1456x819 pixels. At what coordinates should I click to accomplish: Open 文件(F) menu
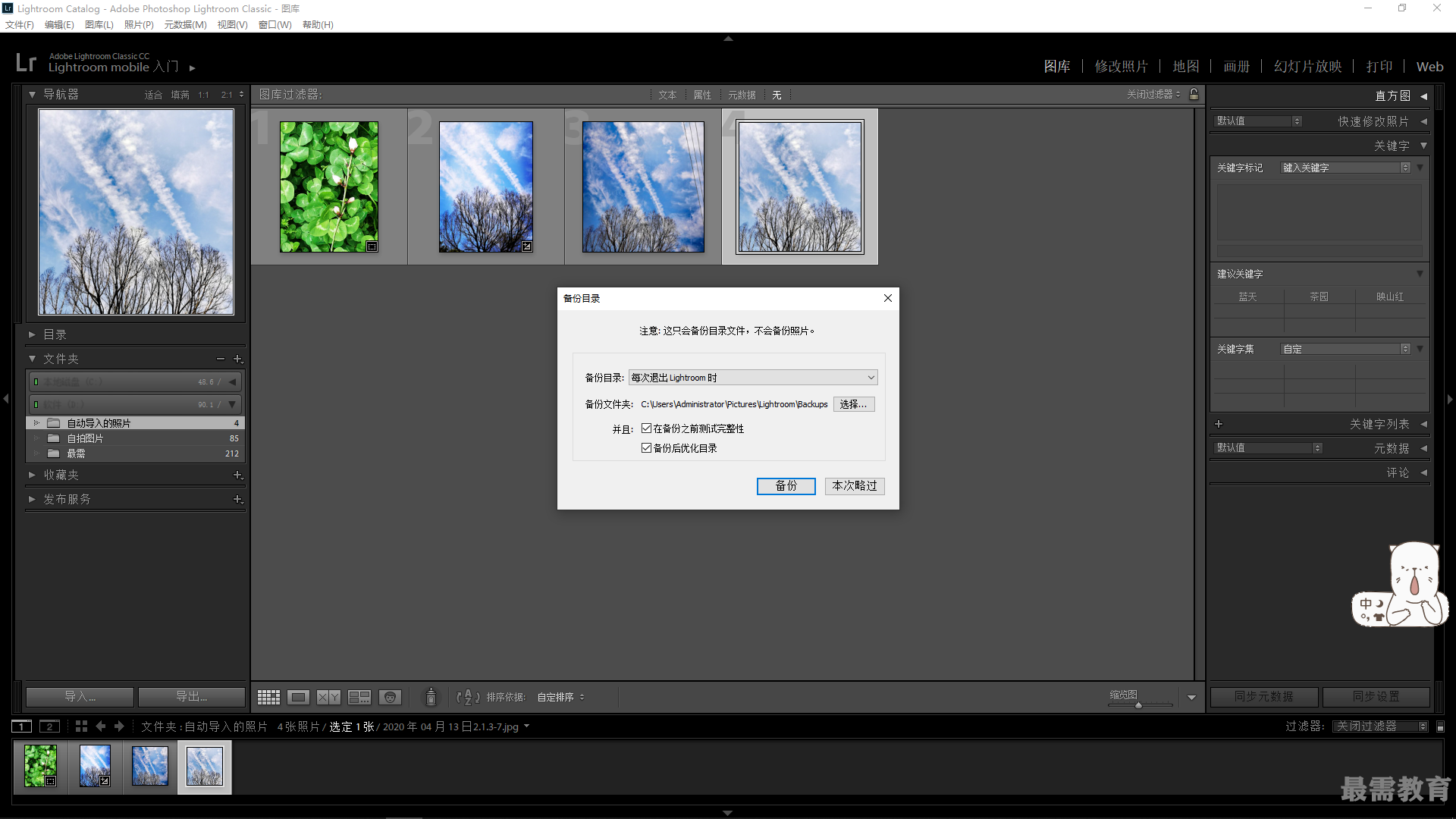(x=20, y=25)
